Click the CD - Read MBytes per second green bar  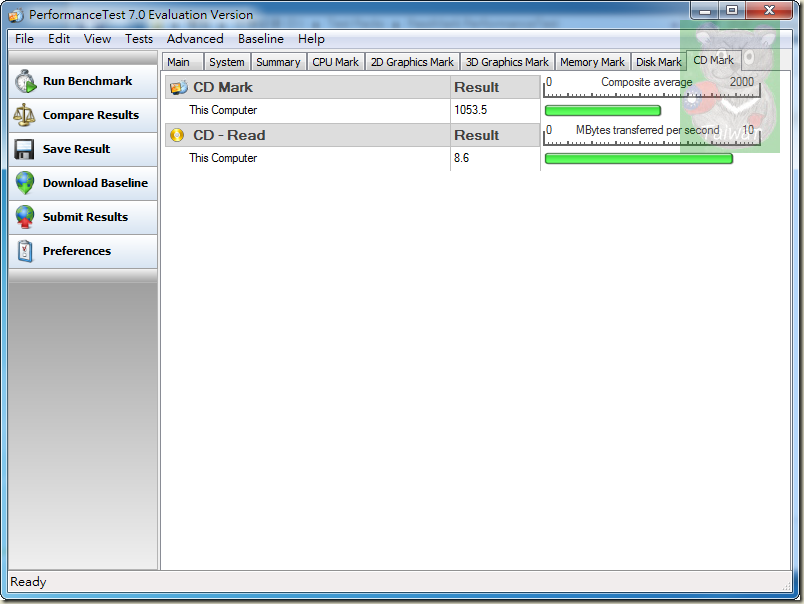coord(638,159)
